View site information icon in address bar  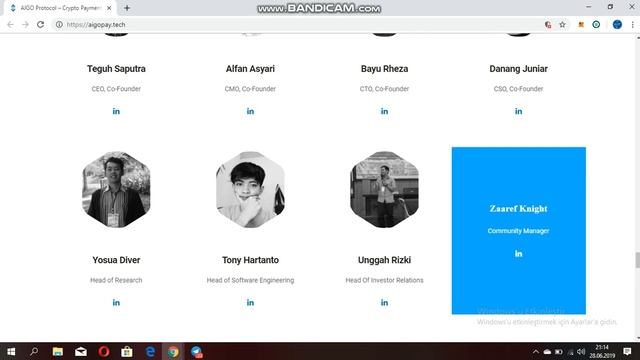coord(59,24)
